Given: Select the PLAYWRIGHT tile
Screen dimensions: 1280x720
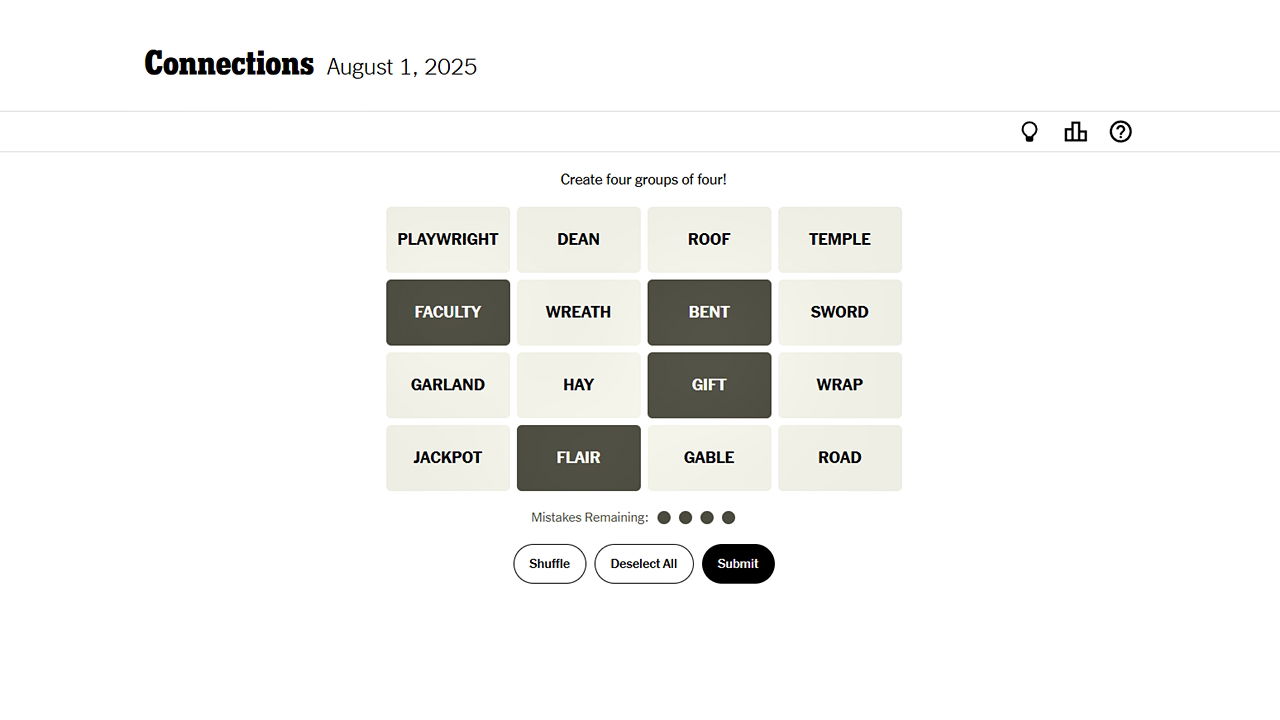Looking at the screenshot, I should (x=448, y=240).
